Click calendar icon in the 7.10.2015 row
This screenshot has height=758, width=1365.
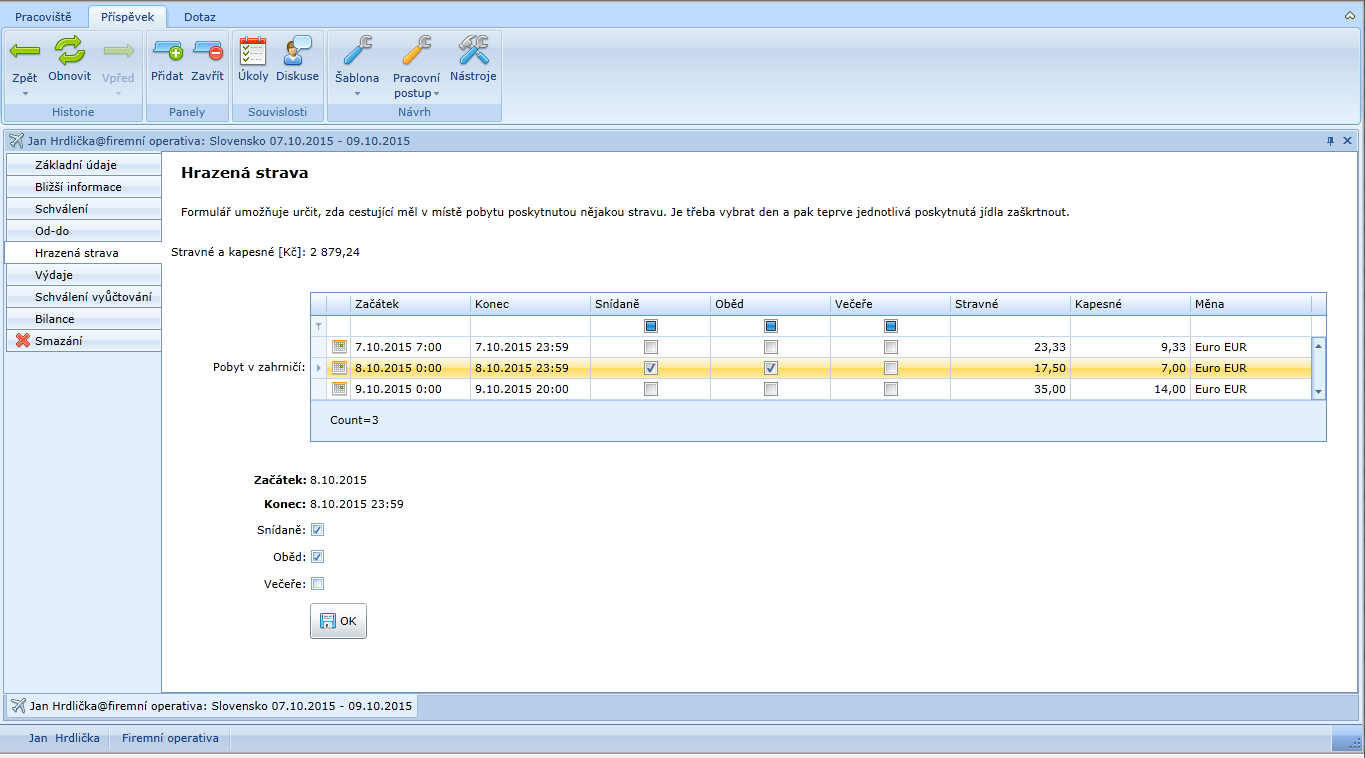[x=339, y=347]
